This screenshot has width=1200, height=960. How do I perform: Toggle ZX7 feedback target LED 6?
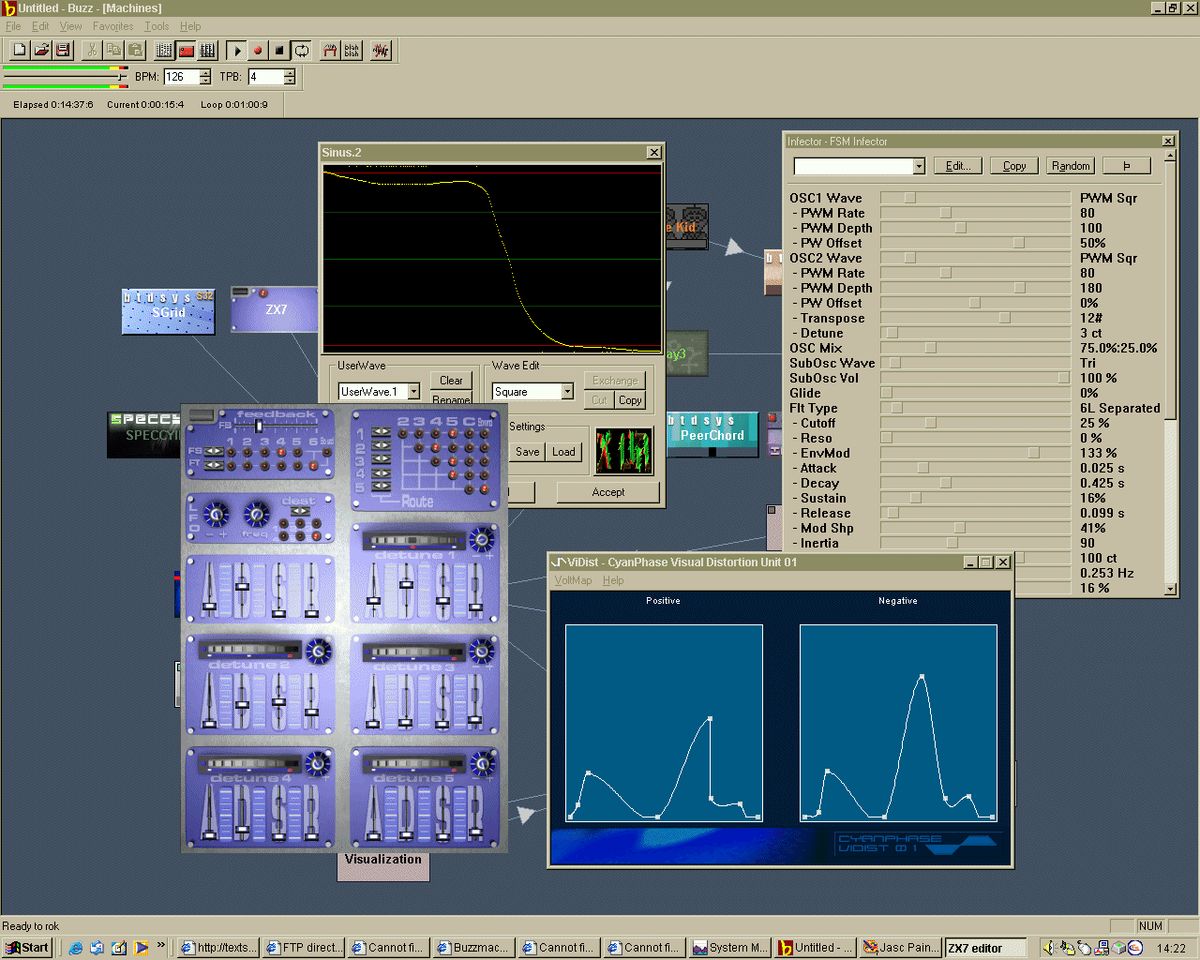click(313, 465)
